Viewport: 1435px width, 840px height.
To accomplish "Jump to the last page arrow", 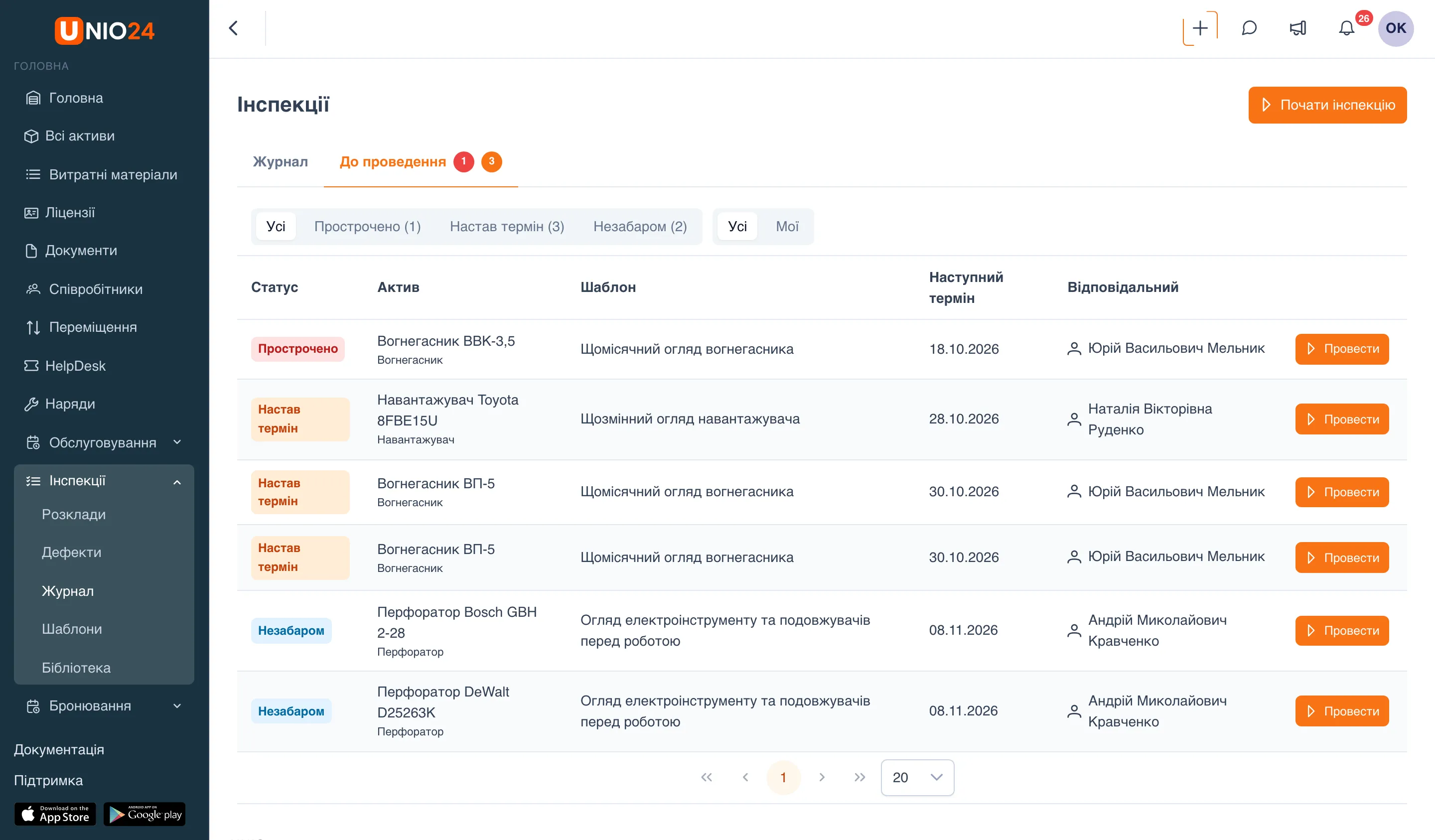I will 860,777.
